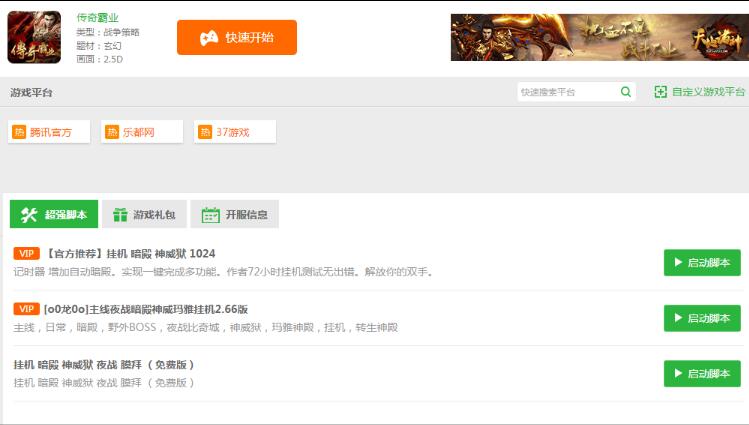Open the promotional game banner
Image resolution: width=749 pixels, height=425 pixels.
[599, 37]
